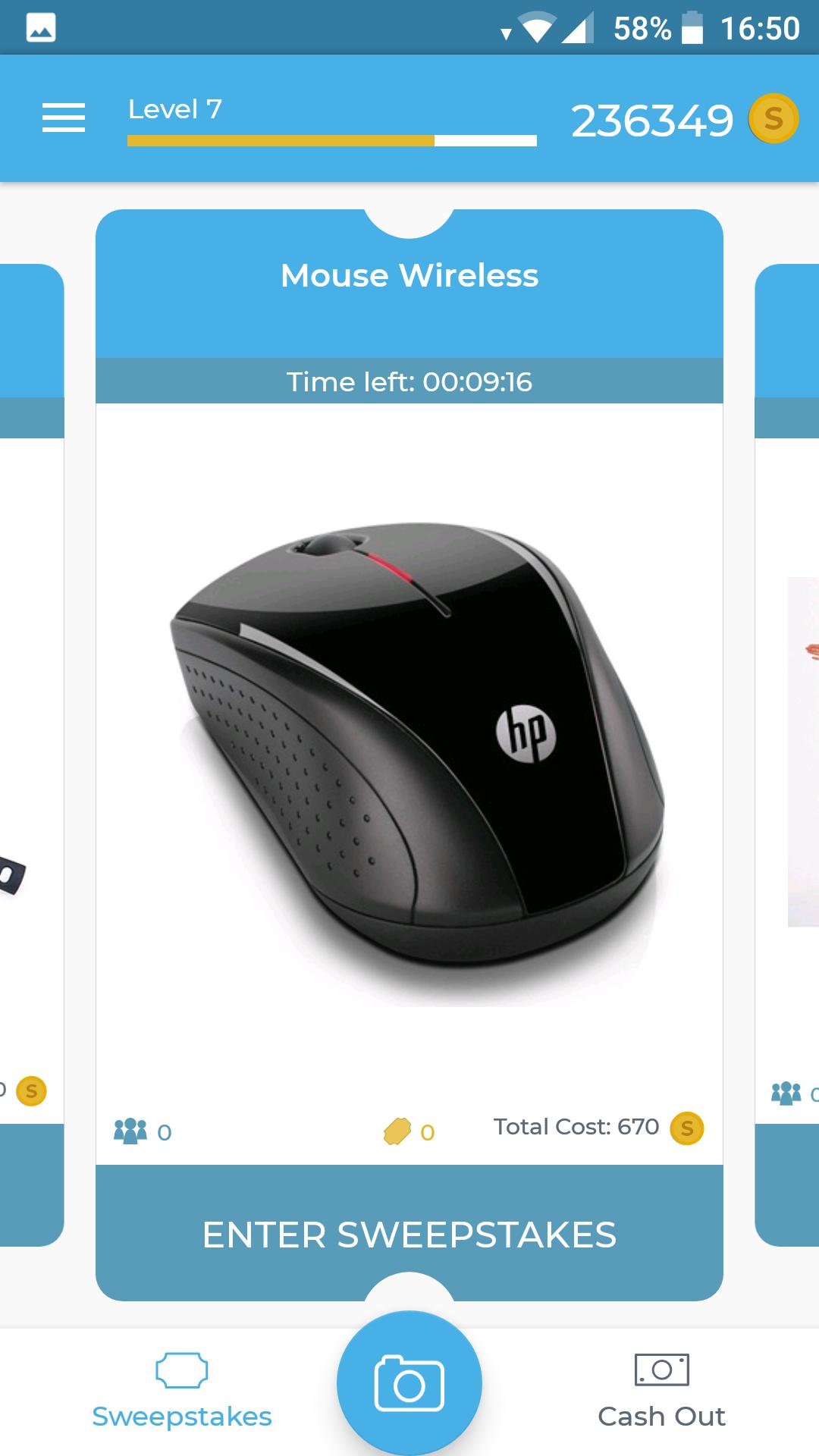Tap the Sweepstakes ticket icon
The height and width of the screenshot is (1456, 819).
182,1370
